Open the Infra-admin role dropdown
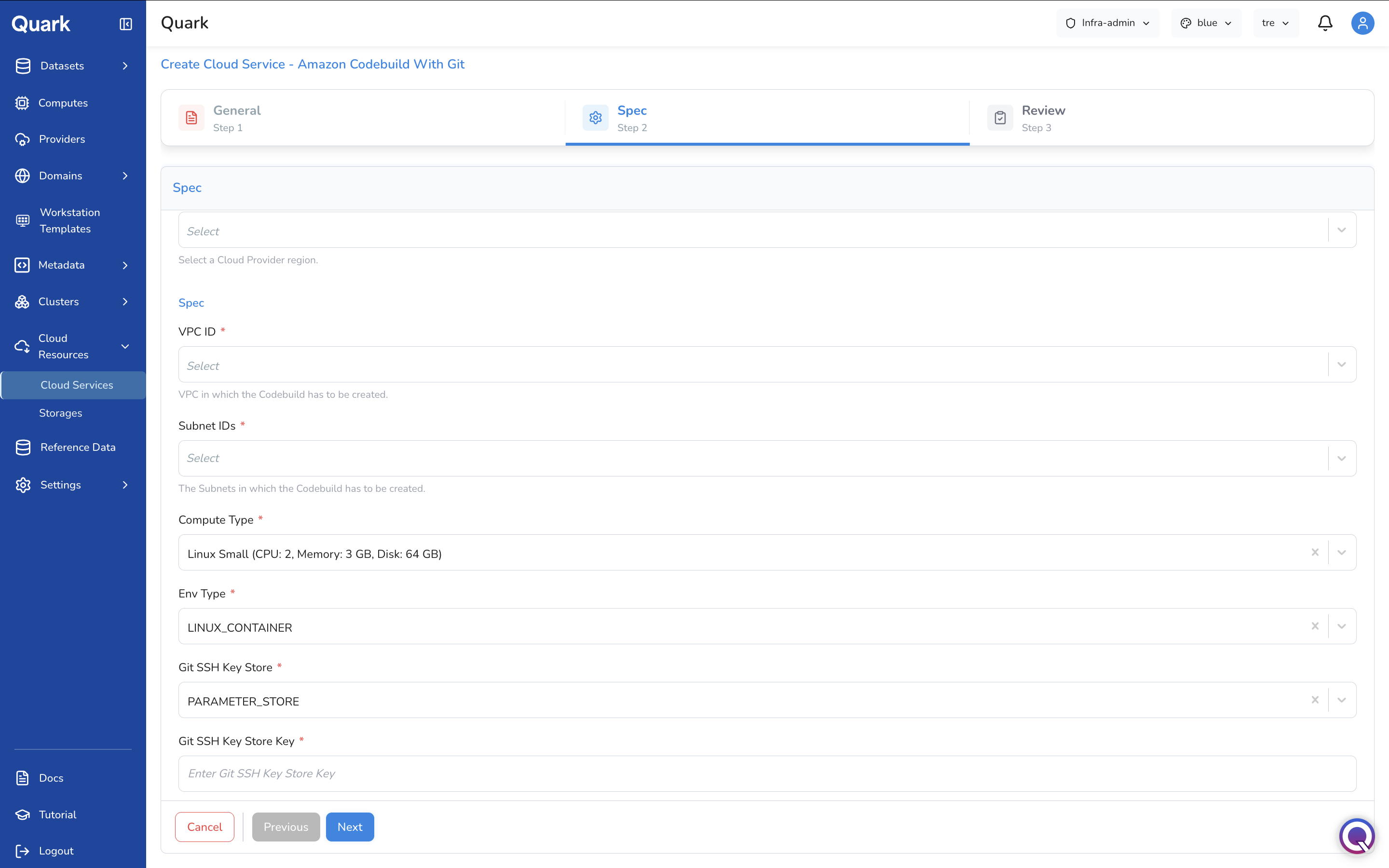Screen dimensions: 1389x868 (1108, 23)
